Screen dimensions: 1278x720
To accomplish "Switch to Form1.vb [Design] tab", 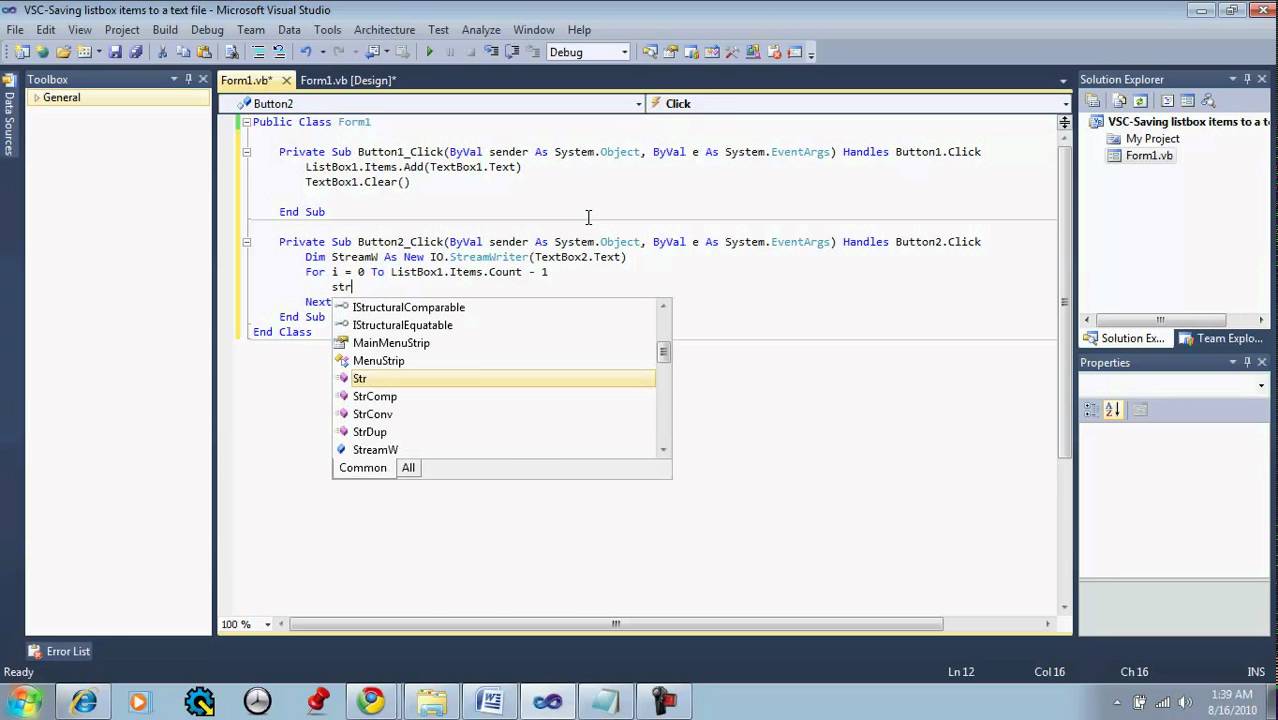I will (x=348, y=81).
